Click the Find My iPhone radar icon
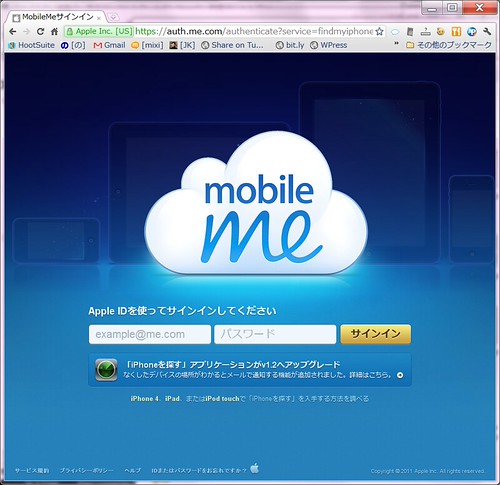Screen dimensions: 500x485 click(106, 370)
